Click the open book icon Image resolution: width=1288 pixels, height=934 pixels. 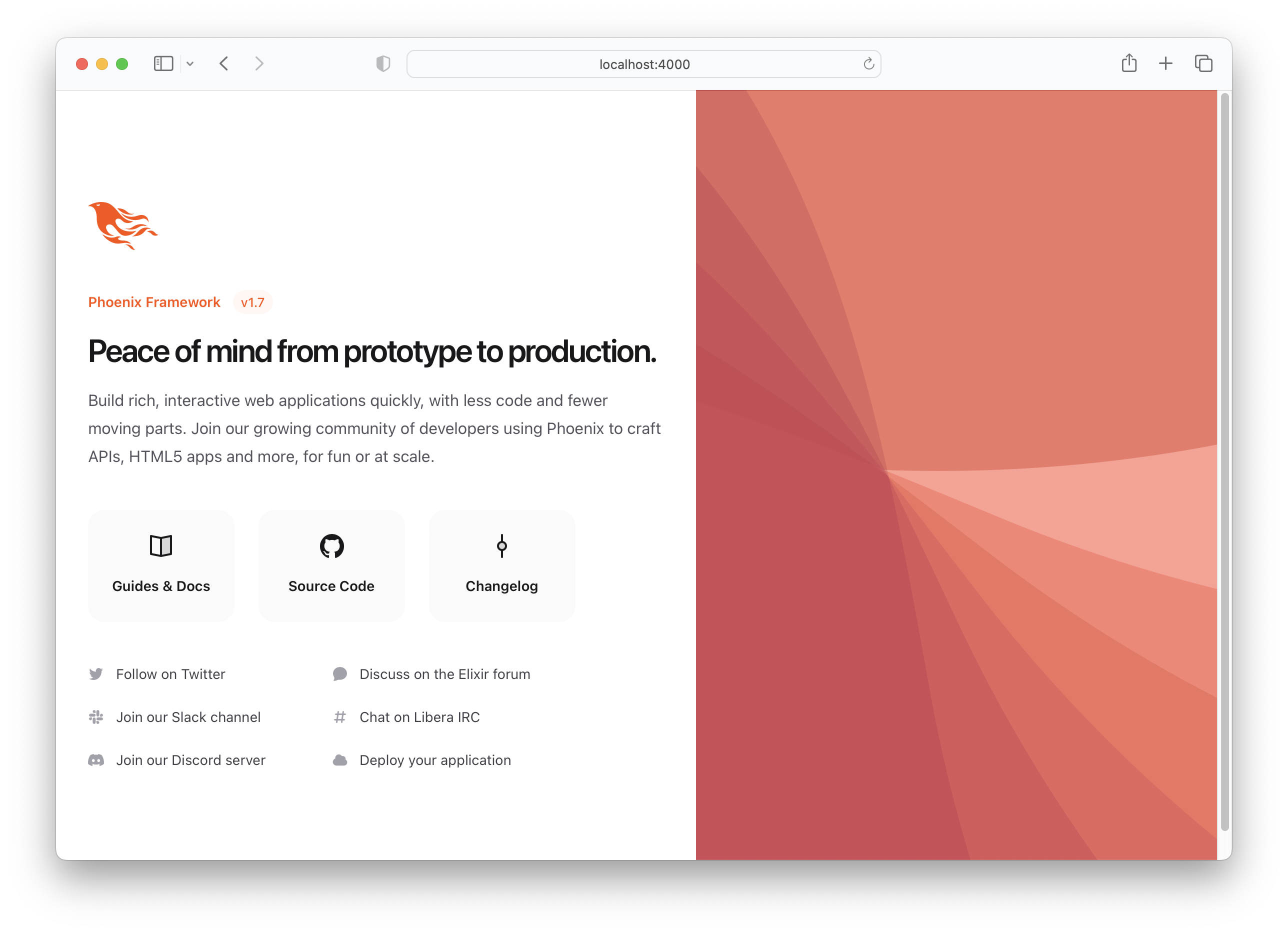pos(160,546)
